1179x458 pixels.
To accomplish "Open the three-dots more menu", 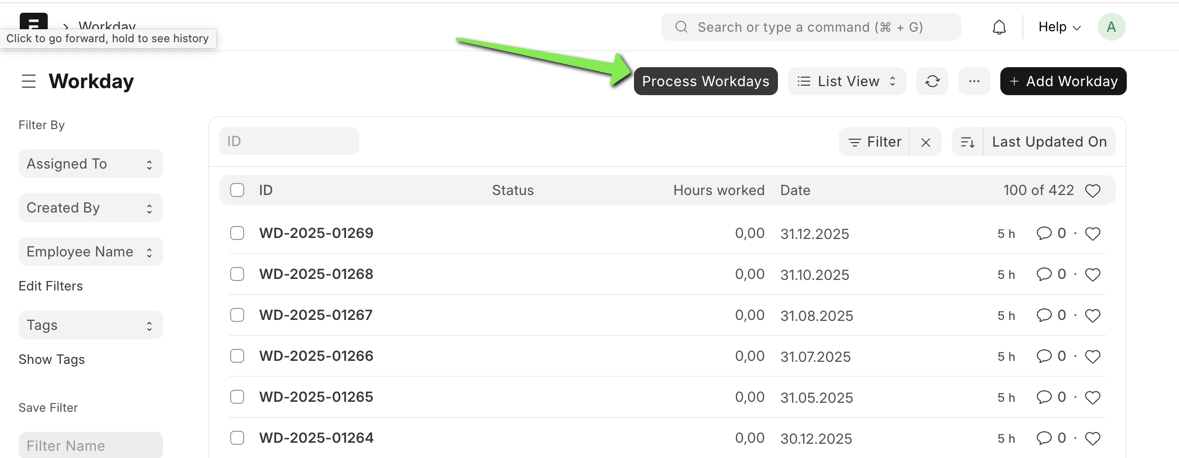I will tap(974, 81).
